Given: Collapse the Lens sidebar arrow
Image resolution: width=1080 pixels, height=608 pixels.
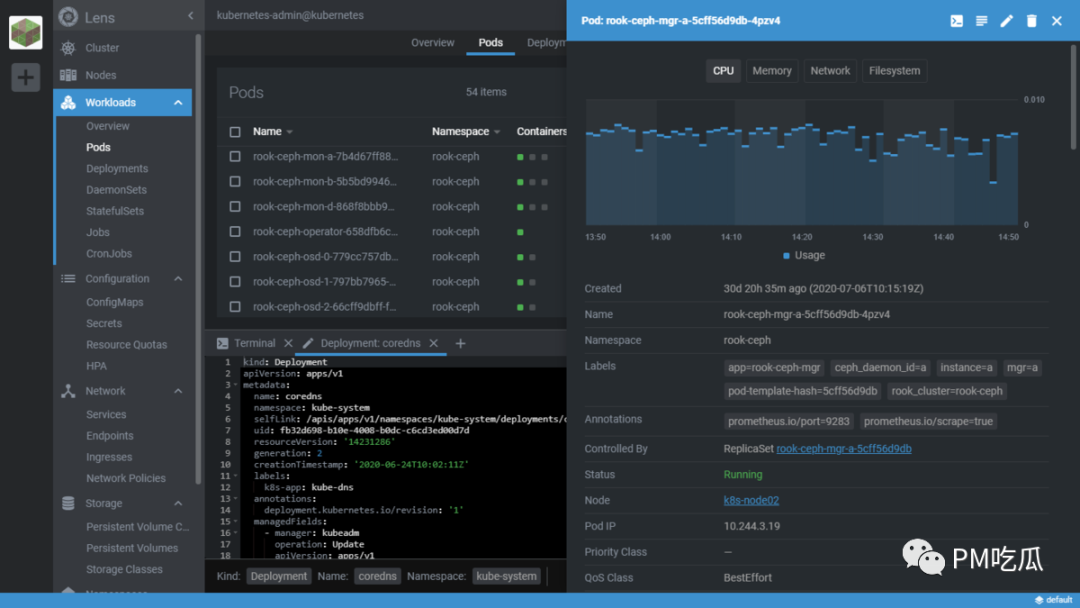Looking at the screenshot, I should pyautogui.click(x=191, y=16).
